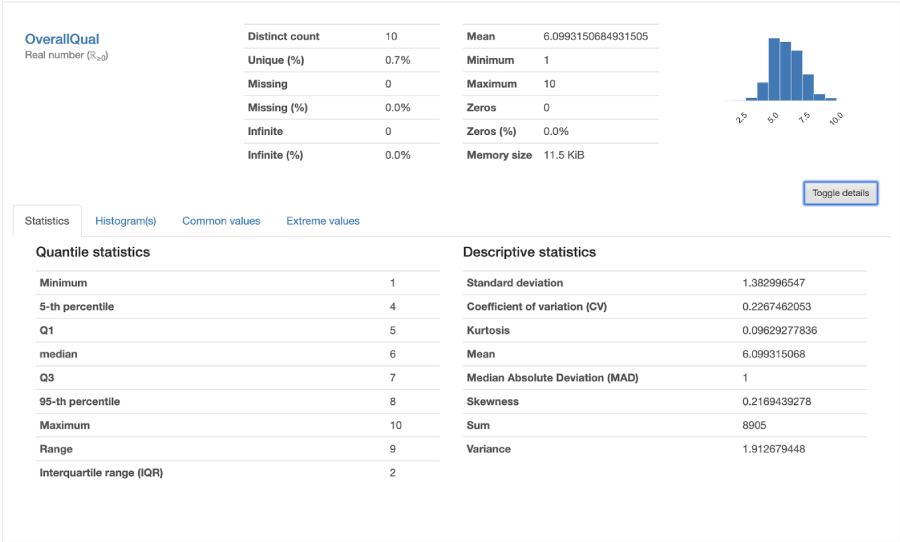Select the Sum value 8905

(x=754, y=425)
